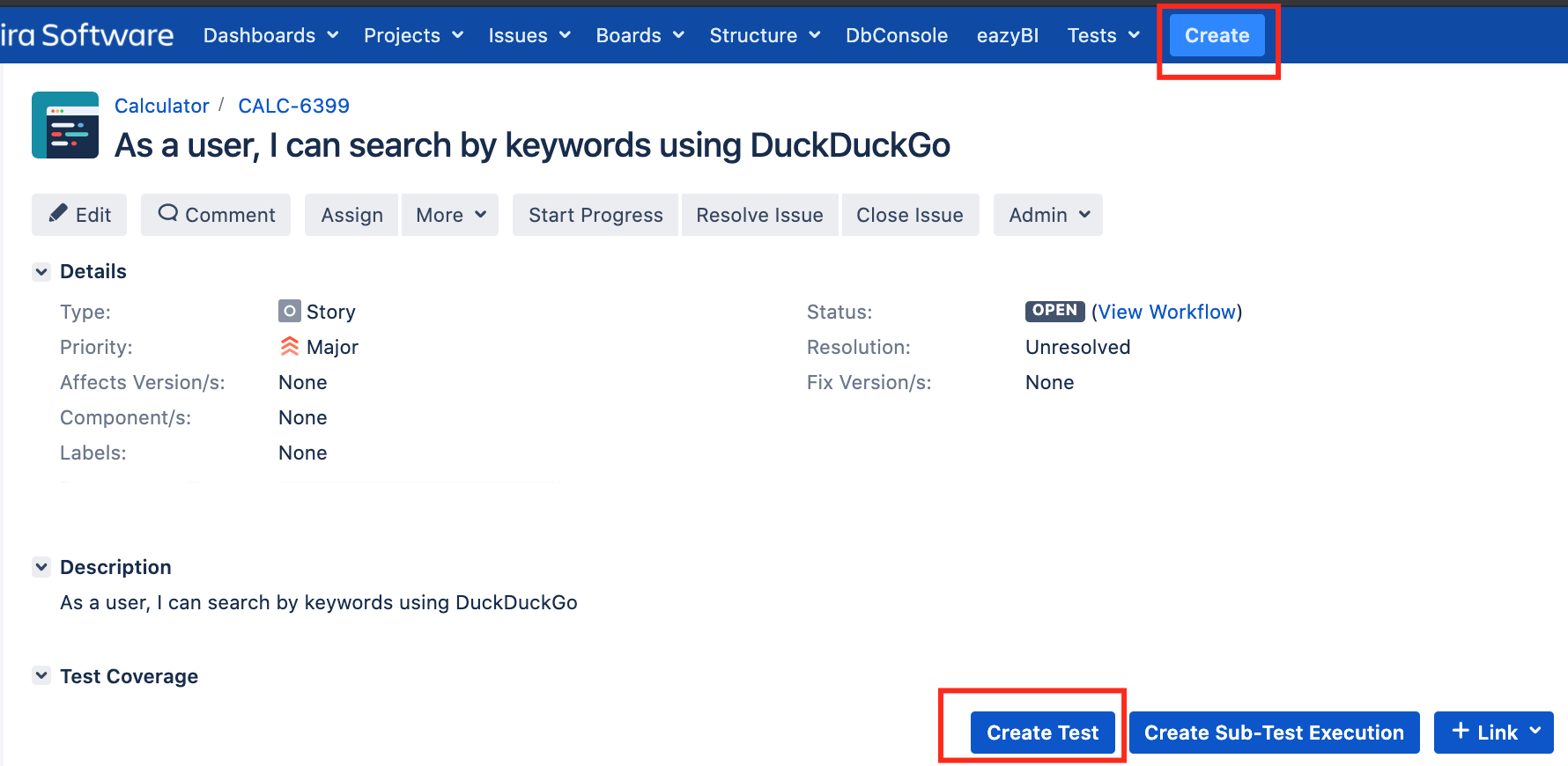The image size is (1568, 766).
Task: Click the OPEN status lozenge
Action: tap(1054, 311)
